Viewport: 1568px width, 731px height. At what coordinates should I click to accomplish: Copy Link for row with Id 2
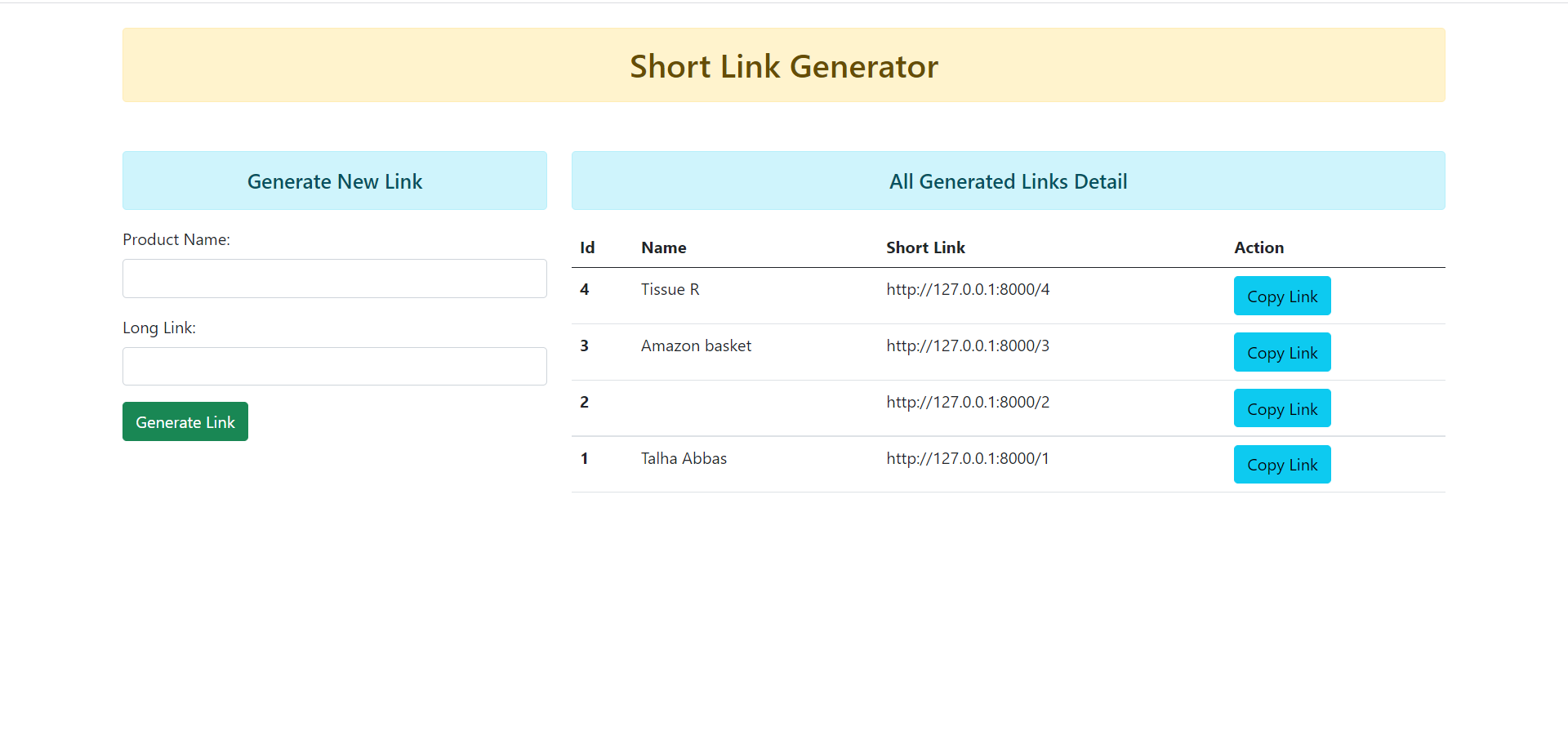click(x=1281, y=408)
